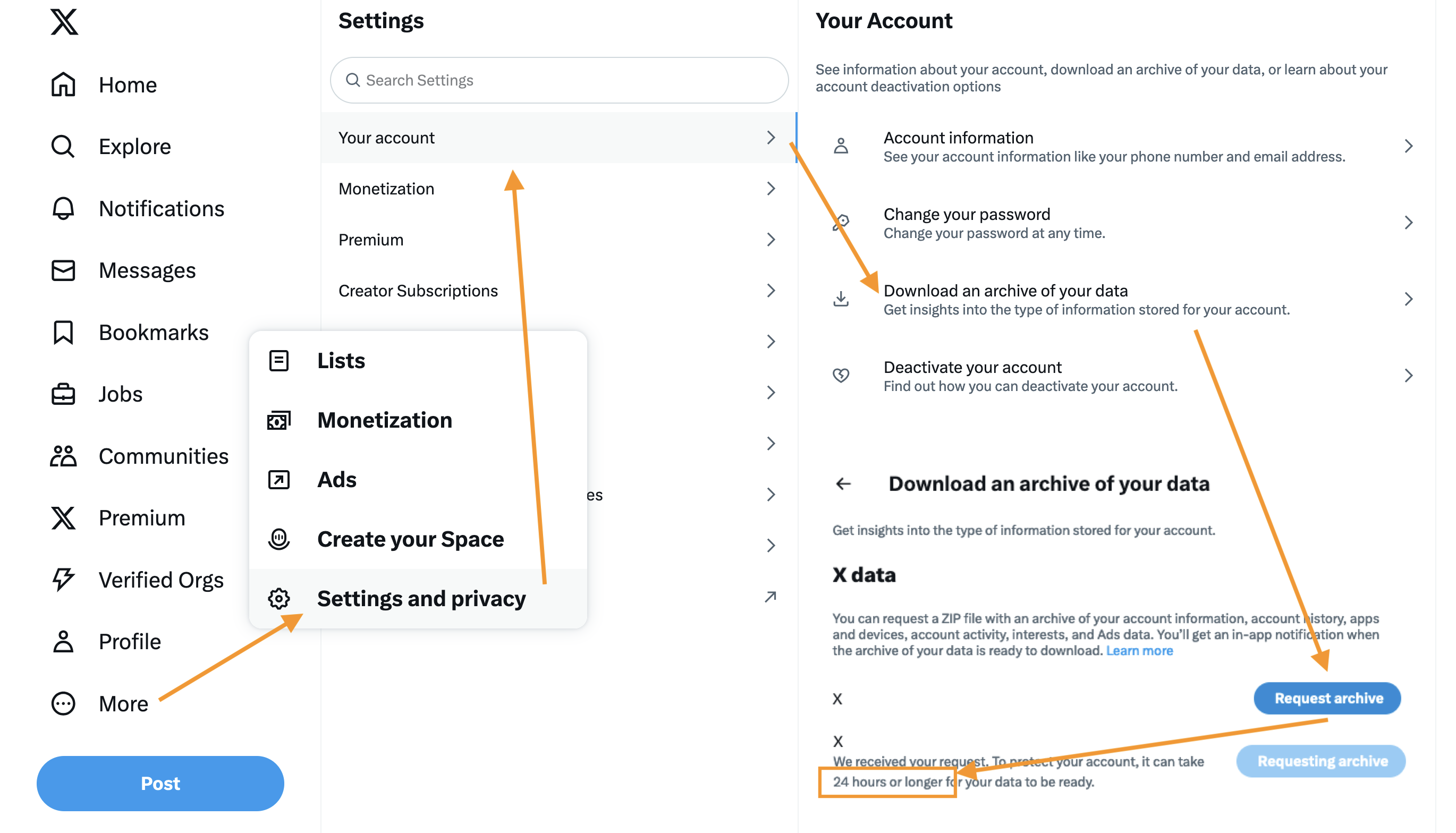Navigate to Explore section

(x=135, y=145)
